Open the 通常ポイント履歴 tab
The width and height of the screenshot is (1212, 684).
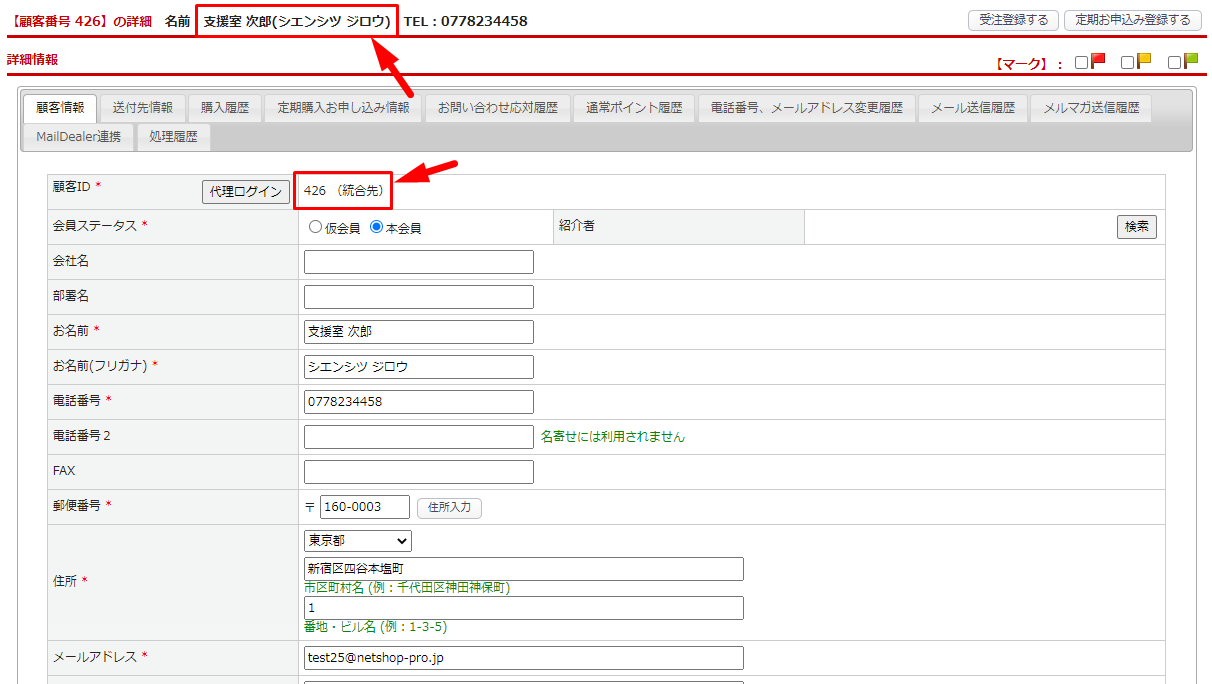[634, 108]
